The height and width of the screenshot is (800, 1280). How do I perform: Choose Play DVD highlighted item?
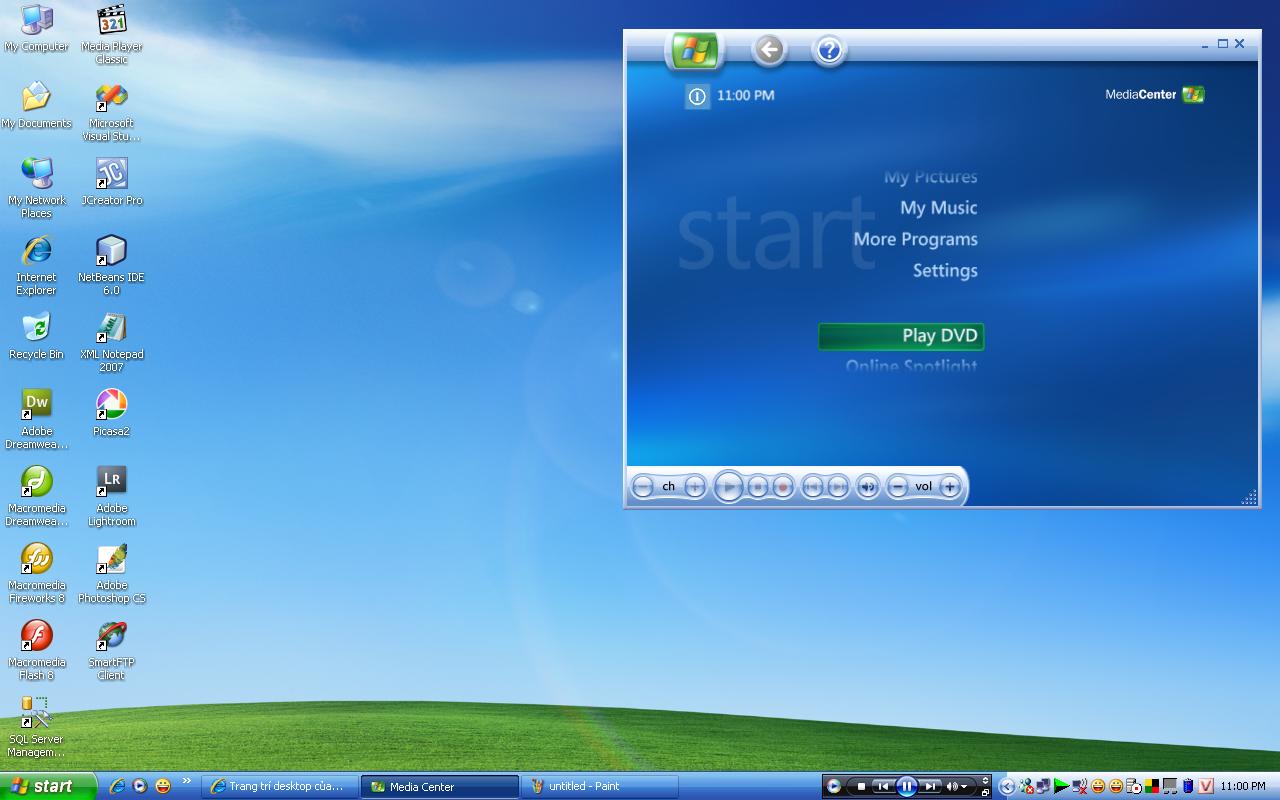point(901,336)
